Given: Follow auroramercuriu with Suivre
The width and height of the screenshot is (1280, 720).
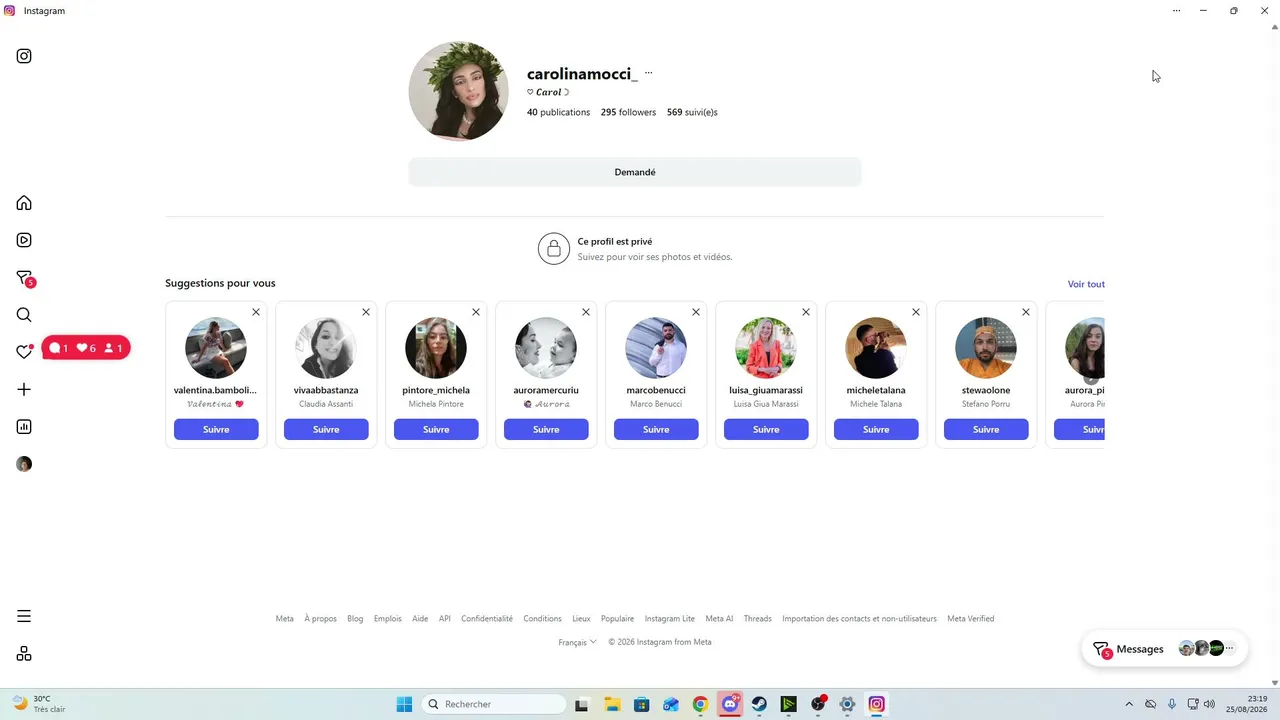Looking at the screenshot, I should tap(546, 429).
